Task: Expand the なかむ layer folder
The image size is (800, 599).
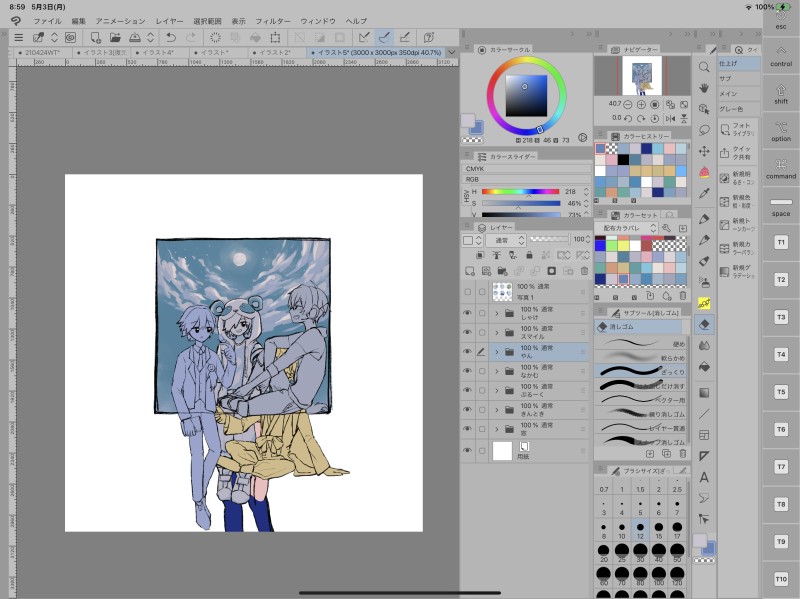Action: point(497,371)
